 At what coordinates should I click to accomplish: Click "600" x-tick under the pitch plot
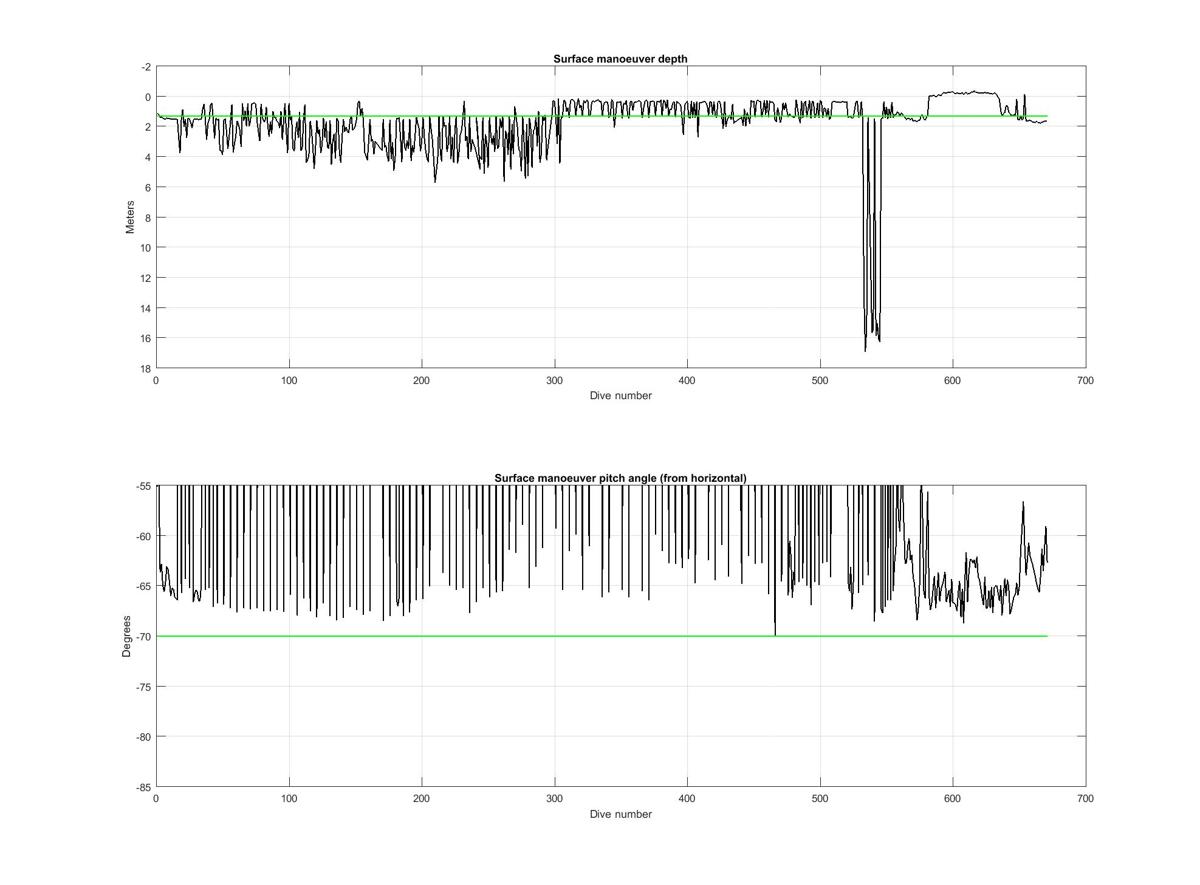953,799
